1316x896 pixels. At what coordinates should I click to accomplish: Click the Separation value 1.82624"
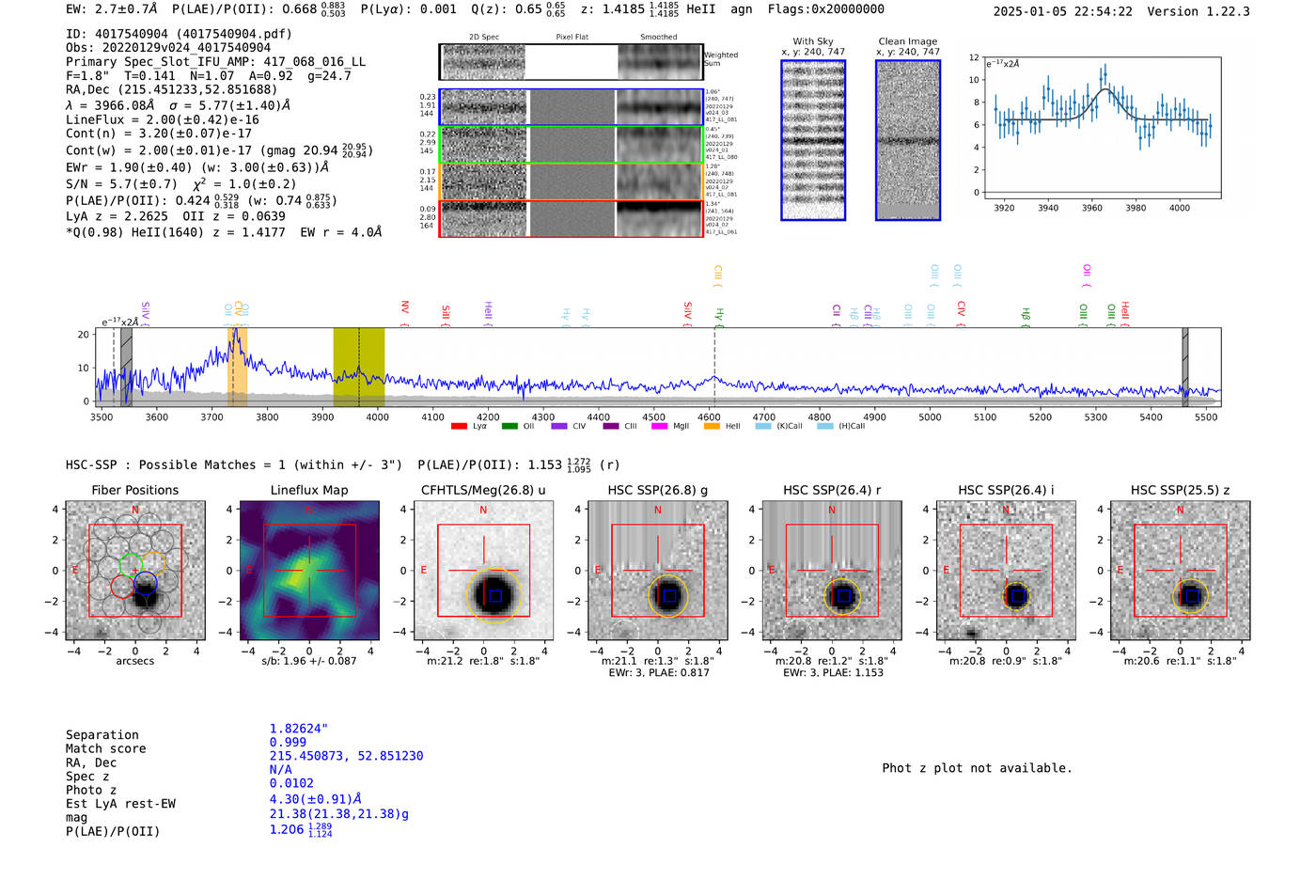click(x=299, y=729)
